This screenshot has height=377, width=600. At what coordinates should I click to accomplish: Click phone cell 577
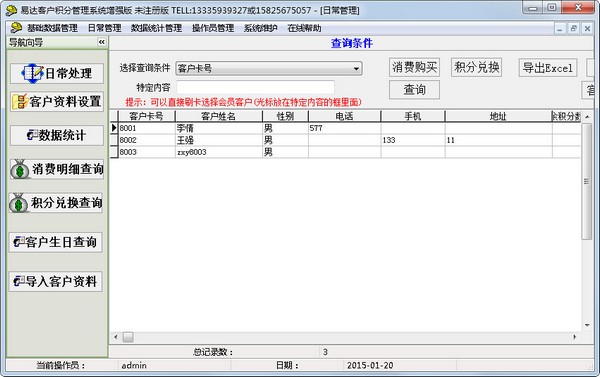344,128
